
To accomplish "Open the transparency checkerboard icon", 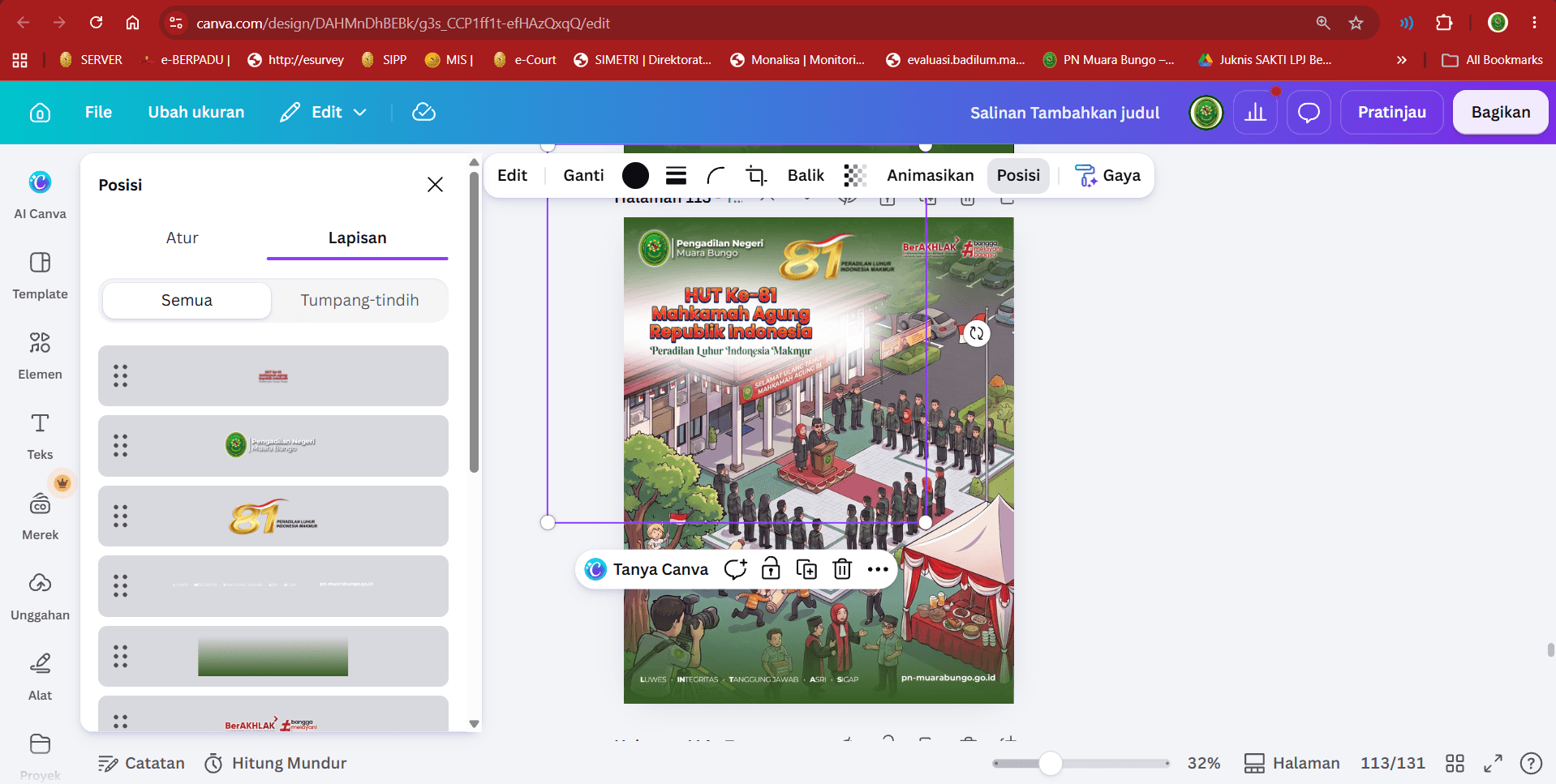I will tap(855, 175).
